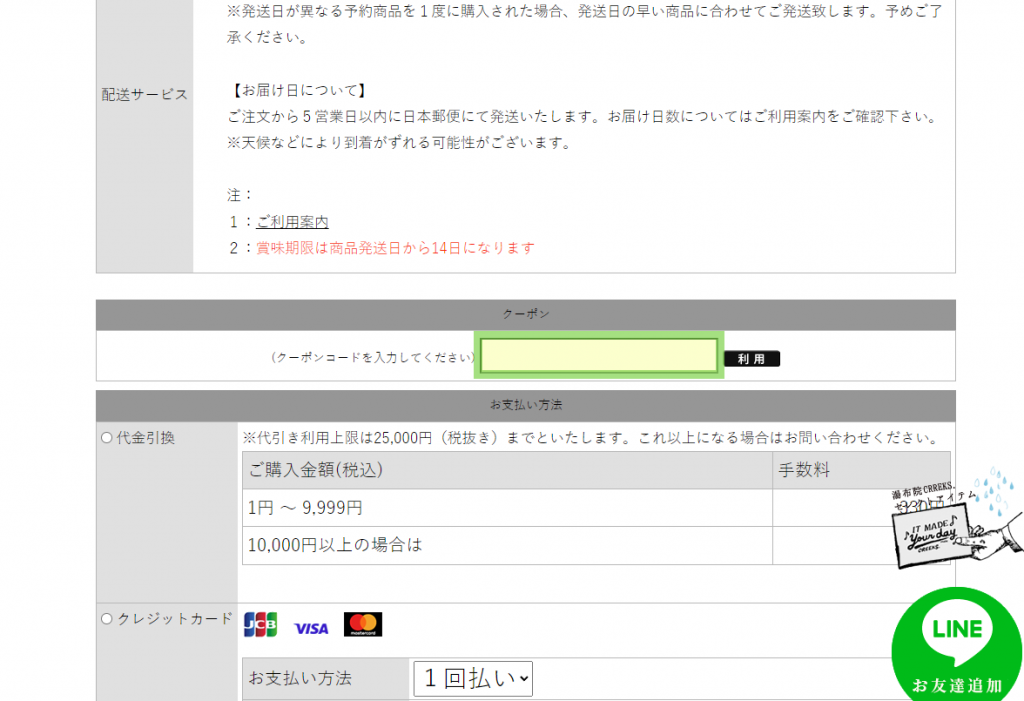Choose the クレジットカード radio button

107,619
